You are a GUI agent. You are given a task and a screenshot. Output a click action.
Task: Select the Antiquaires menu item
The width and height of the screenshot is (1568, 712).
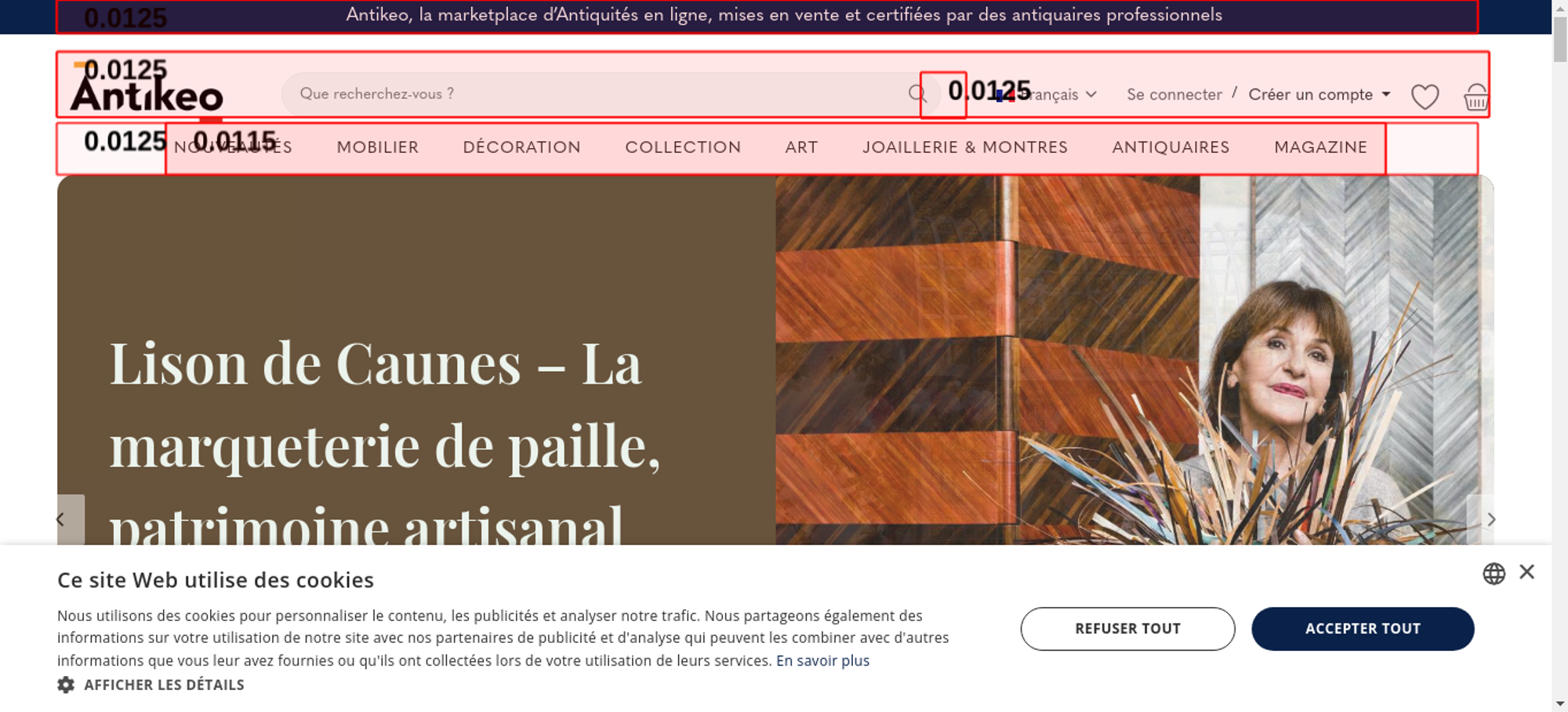pyautogui.click(x=1171, y=147)
